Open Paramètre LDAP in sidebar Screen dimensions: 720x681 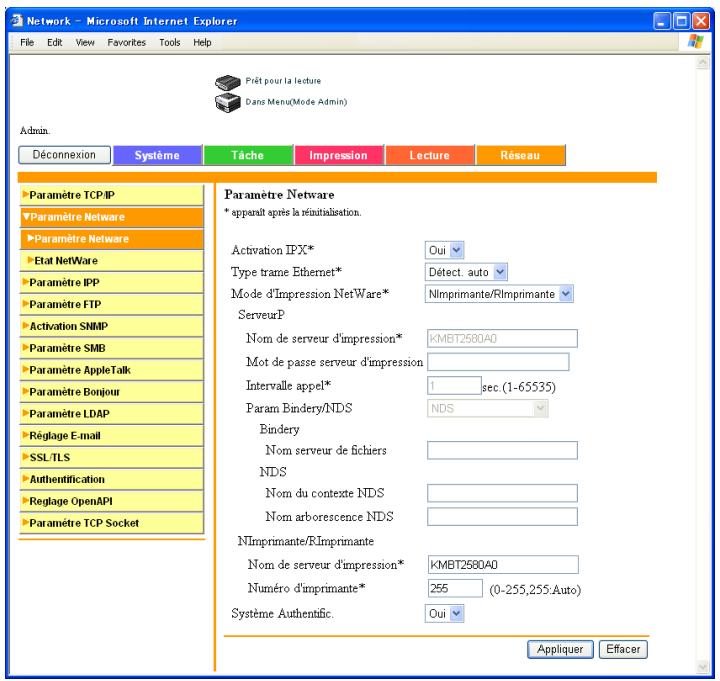click(x=112, y=413)
